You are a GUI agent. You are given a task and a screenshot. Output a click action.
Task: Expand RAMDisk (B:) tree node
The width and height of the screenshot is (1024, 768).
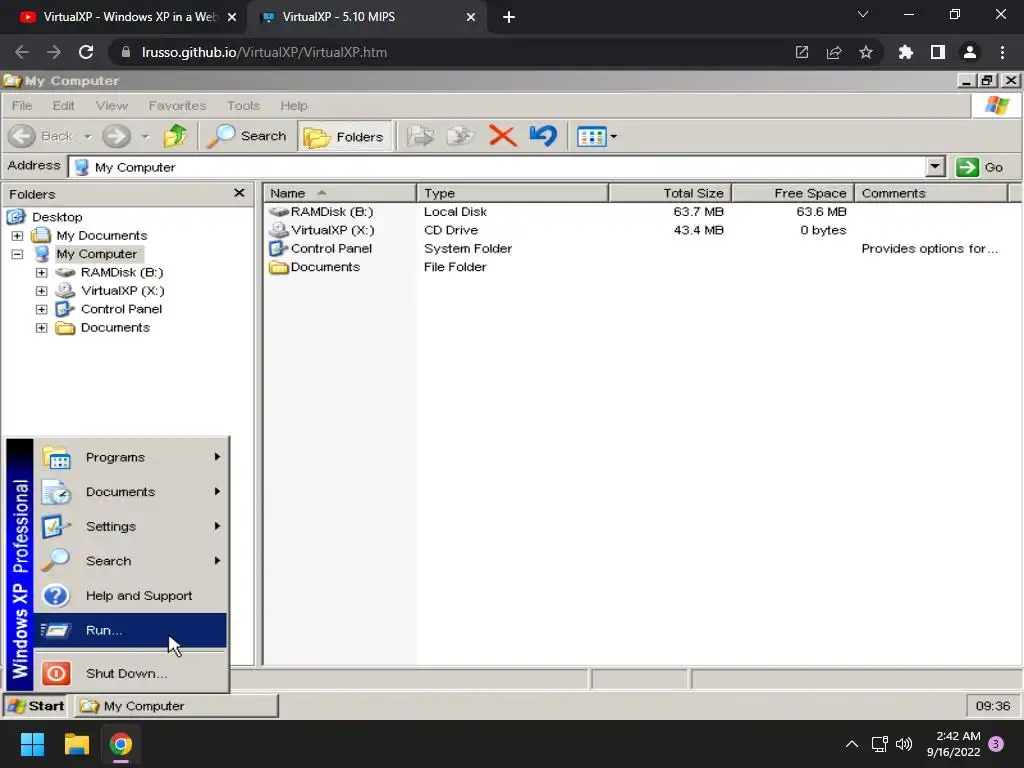click(x=42, y=272)
